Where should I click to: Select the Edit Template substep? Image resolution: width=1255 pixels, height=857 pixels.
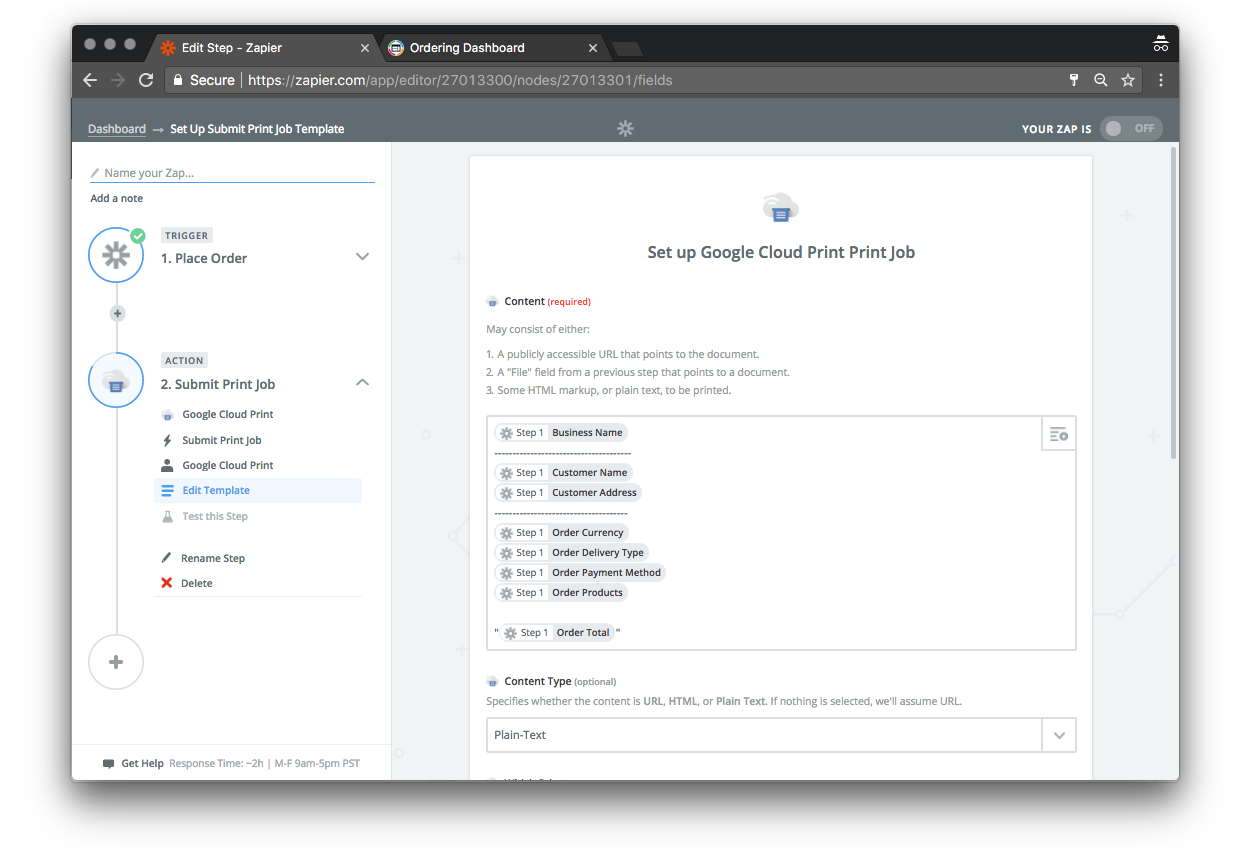[258, 490]
